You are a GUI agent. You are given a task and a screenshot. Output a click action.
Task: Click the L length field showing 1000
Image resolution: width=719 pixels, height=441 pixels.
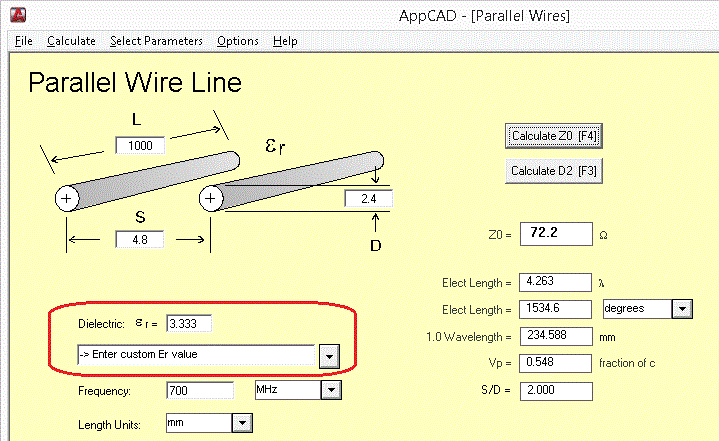140,145
